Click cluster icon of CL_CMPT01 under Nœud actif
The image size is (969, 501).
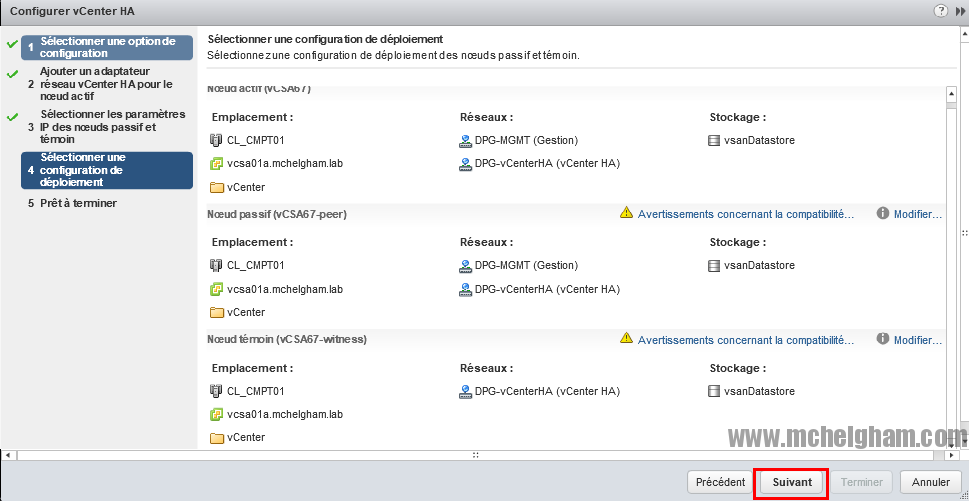coord(216,140)
